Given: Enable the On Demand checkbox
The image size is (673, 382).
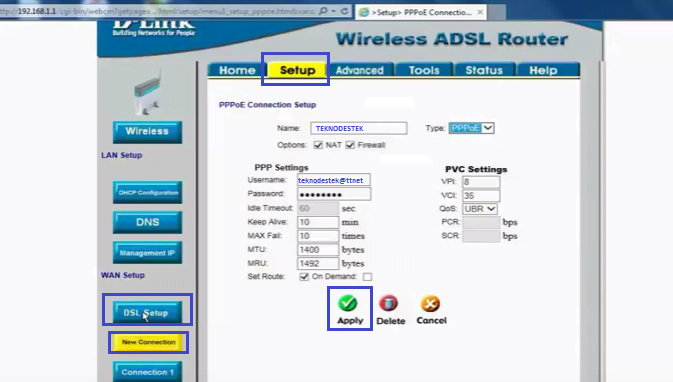Looking at the screenshot, I should coord(367,277).
